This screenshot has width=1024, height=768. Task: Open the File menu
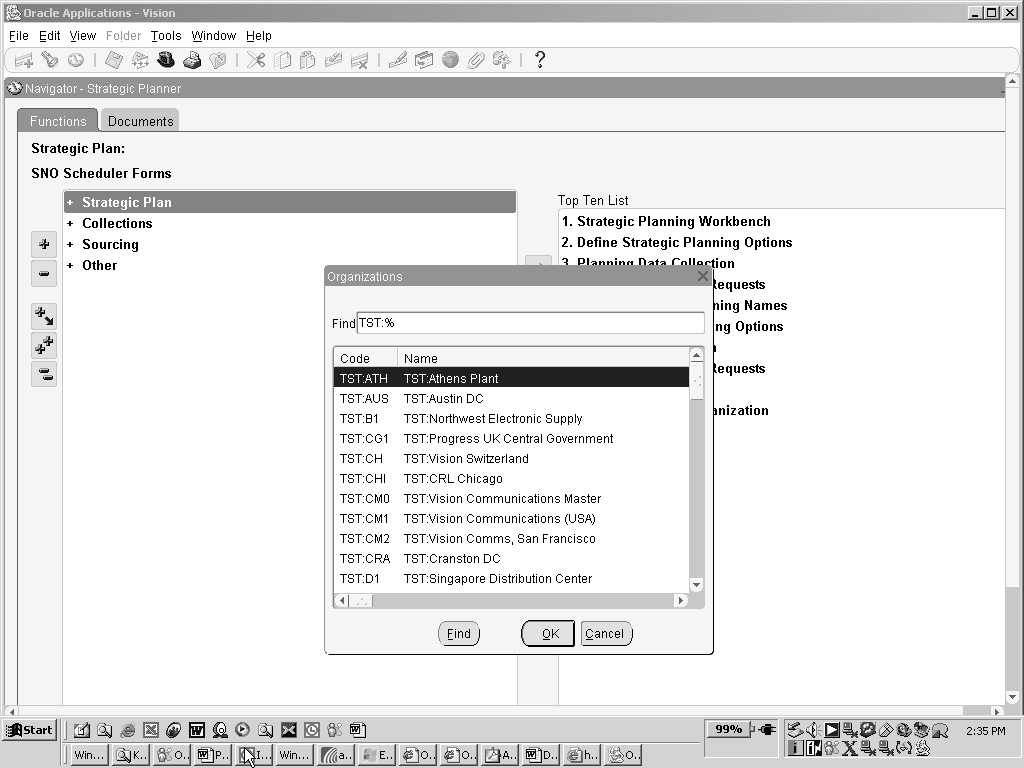[18, 36]
